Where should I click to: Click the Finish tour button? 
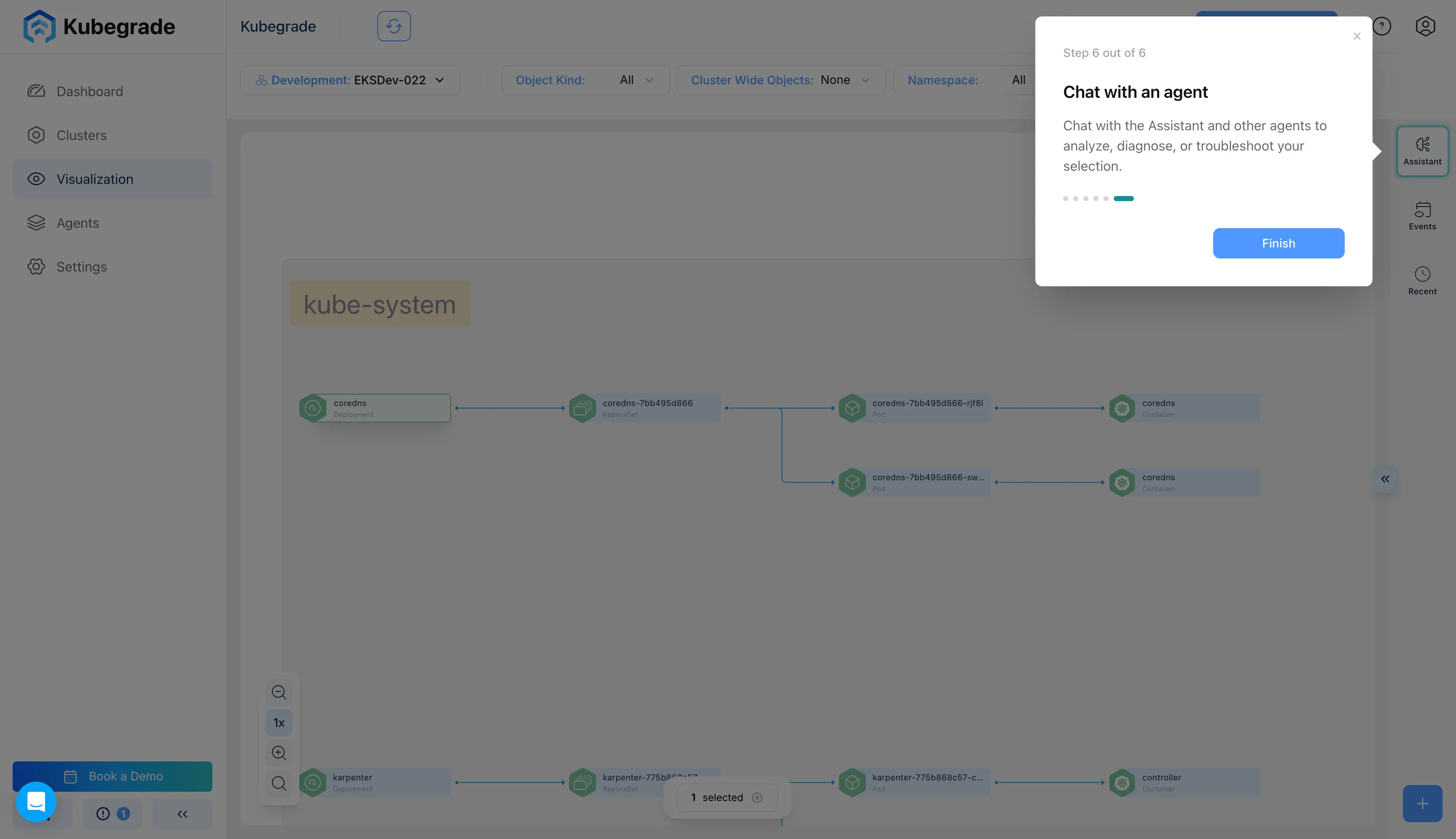1279,243
